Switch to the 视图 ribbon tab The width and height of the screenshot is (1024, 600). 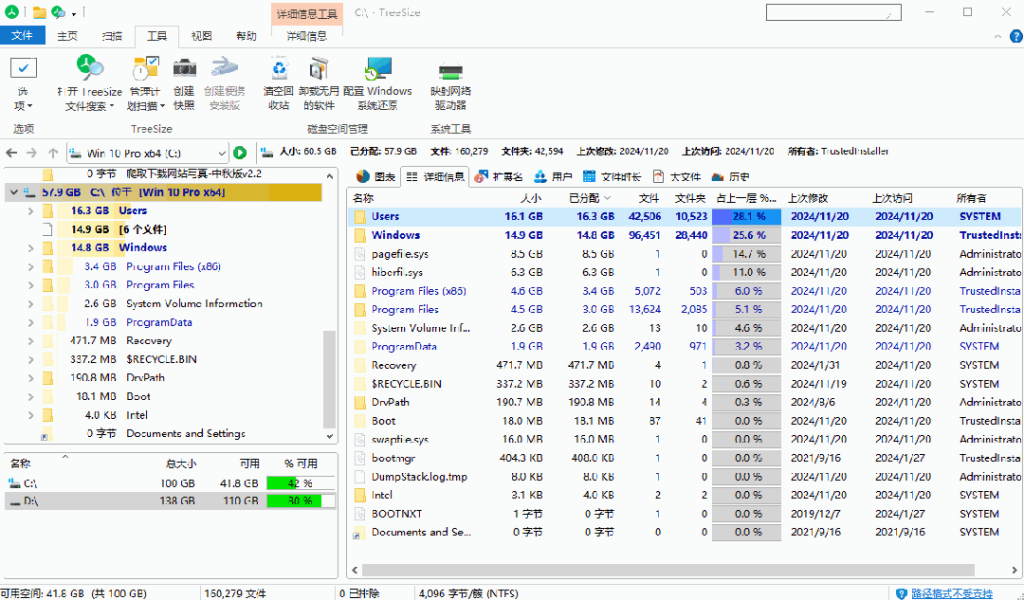click(x=201, y=36)
